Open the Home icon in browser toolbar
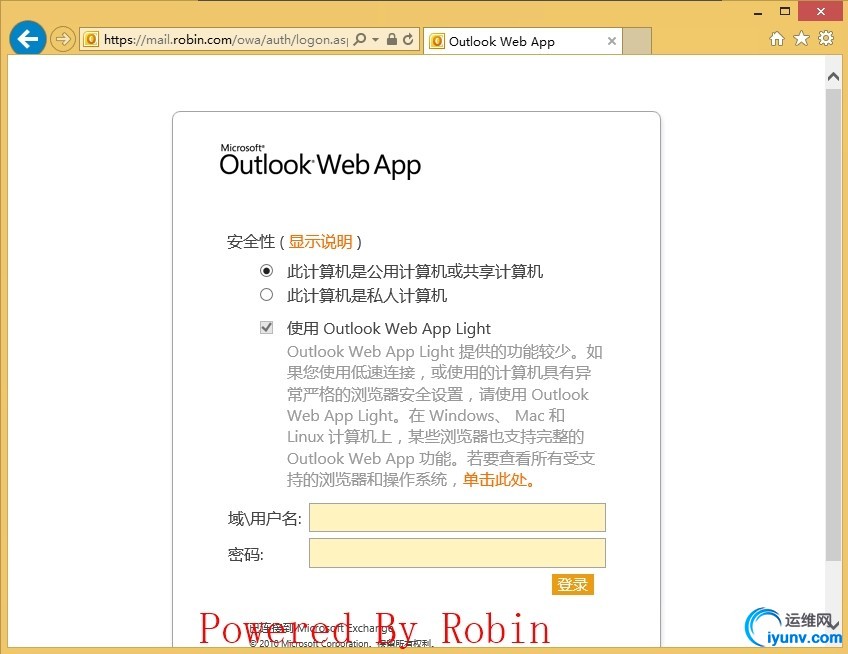 [x=777, y=38]
